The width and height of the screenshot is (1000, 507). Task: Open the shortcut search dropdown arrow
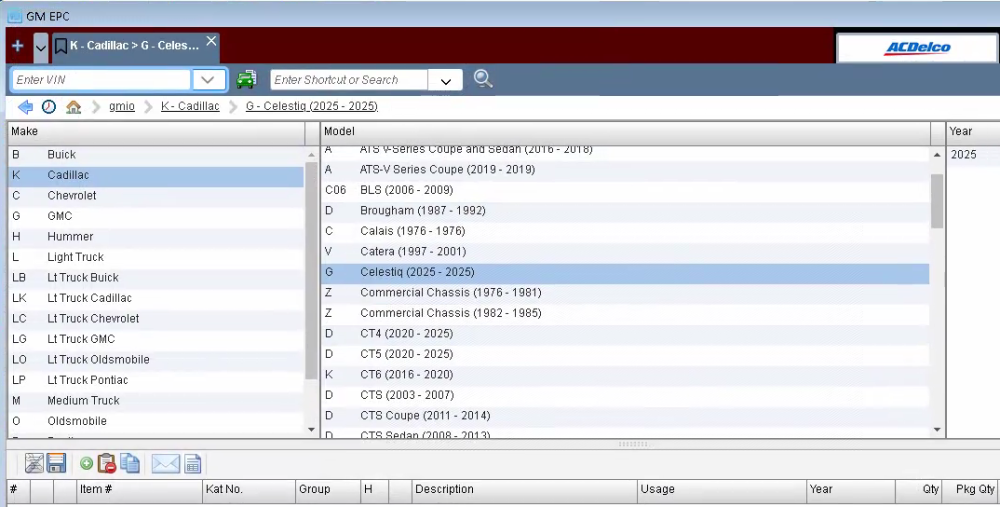pyautogui.click(x=446, y=80)
